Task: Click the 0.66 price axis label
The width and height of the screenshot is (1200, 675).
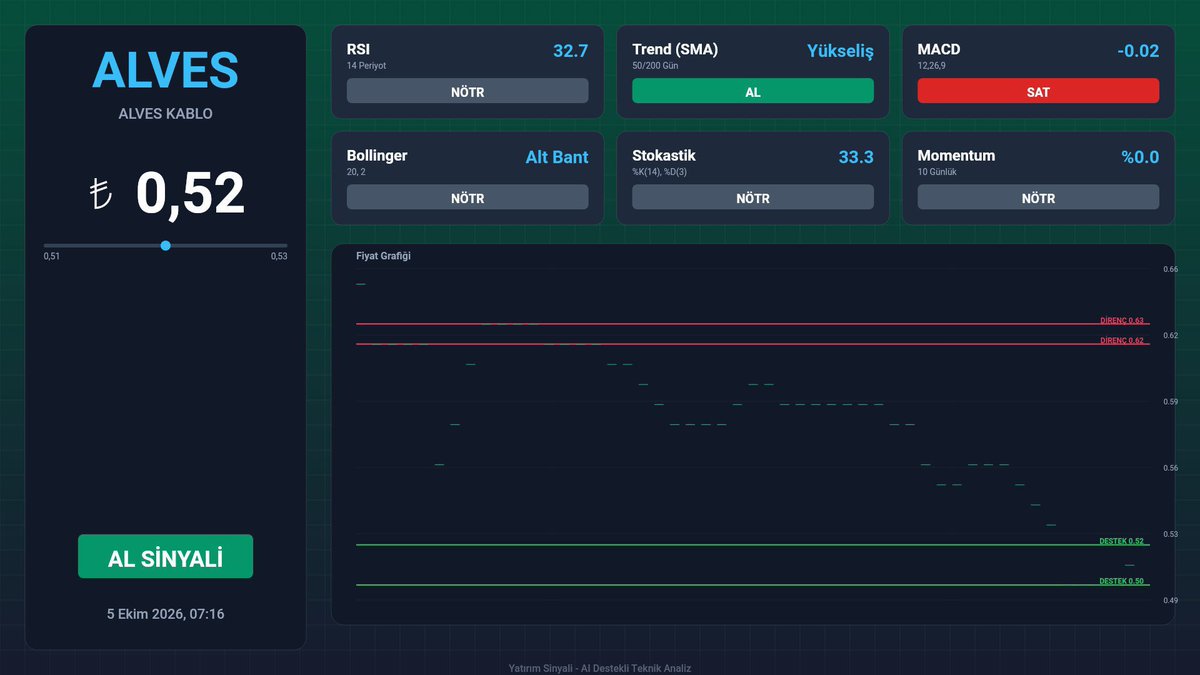Action: click(1170, 269)
